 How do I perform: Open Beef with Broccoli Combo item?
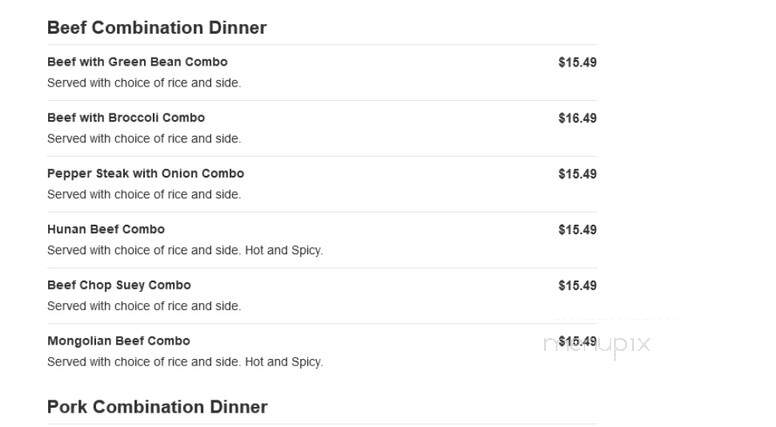tap(126, 118)
